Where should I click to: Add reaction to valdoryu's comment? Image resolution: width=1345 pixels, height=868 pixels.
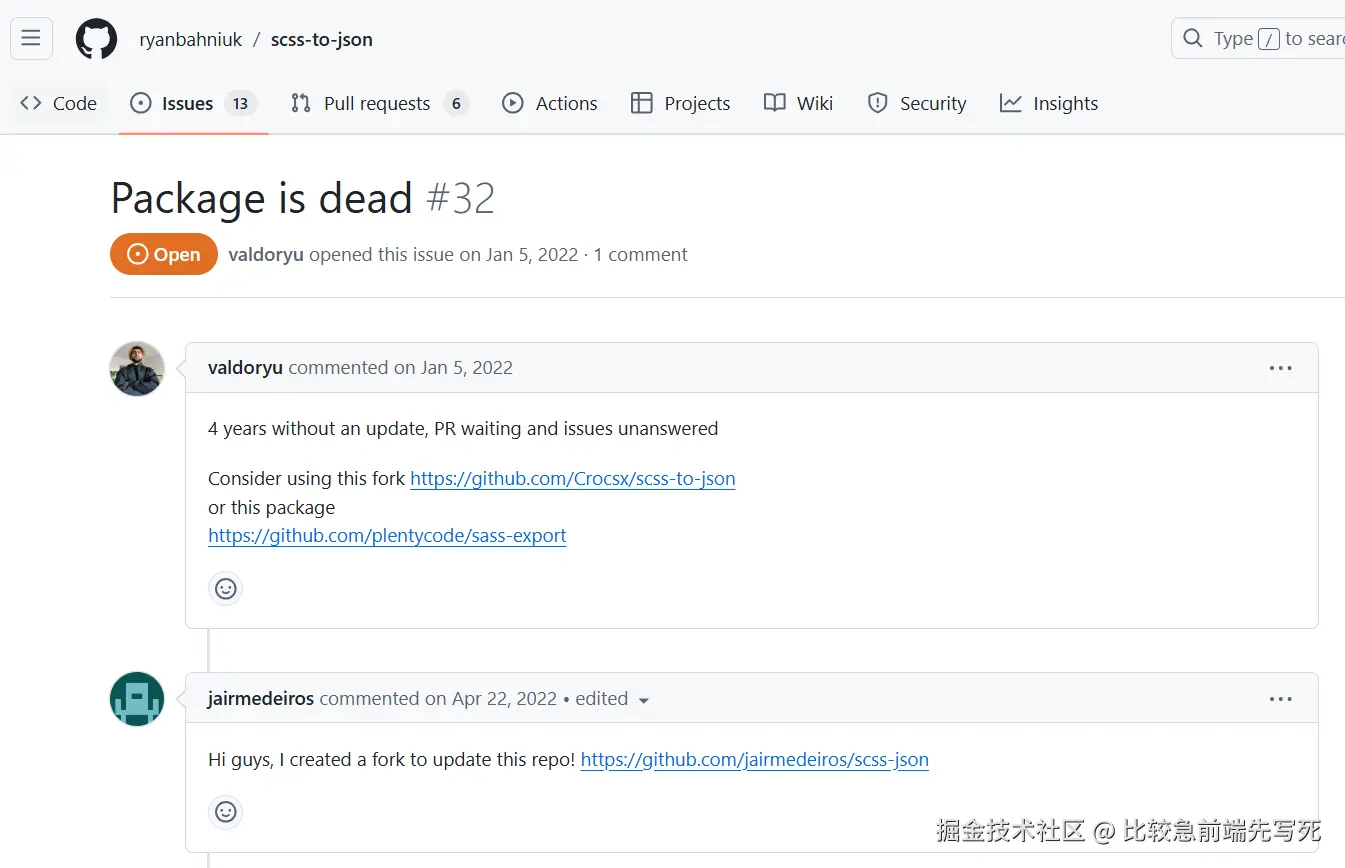point(226,588)
